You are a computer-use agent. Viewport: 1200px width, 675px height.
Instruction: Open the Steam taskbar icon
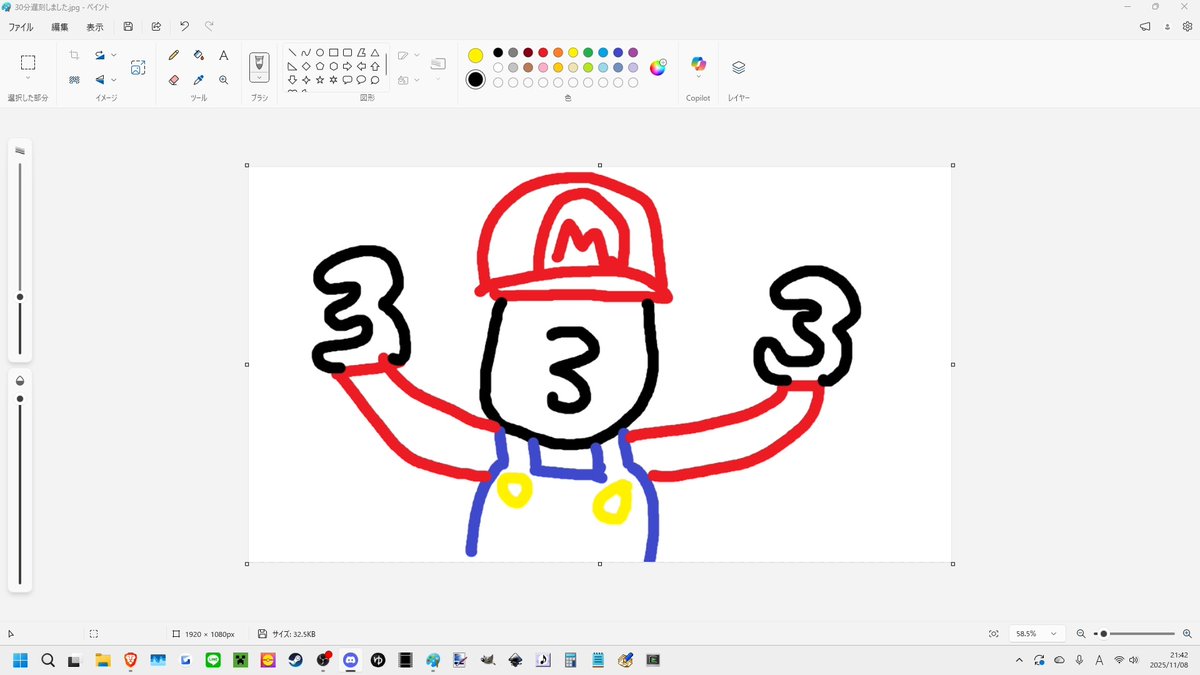tap(296, 660)
